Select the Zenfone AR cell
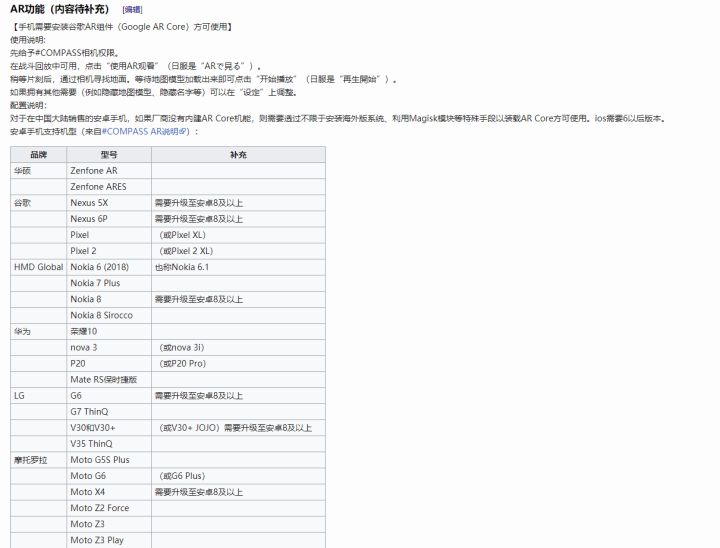The image size is (720, 548). pos(109,171)
